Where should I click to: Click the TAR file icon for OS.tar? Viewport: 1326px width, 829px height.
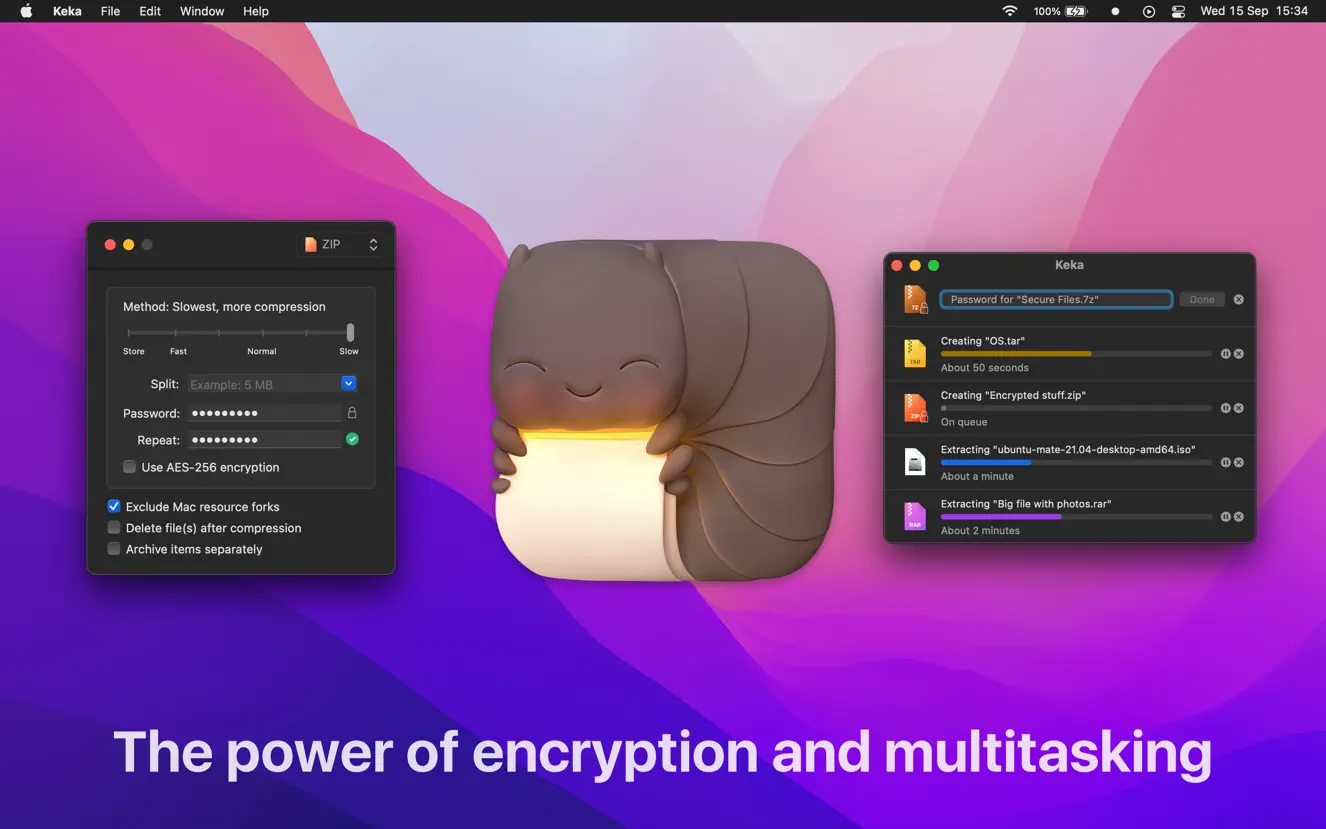pyautogui.click(x=914, y=353)
